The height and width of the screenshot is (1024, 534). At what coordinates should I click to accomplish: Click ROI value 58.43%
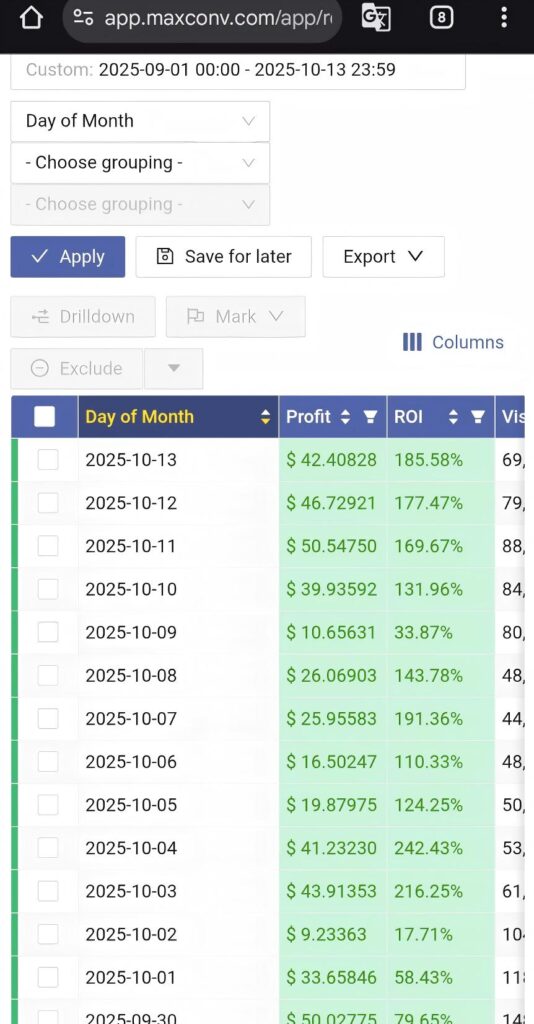(x=424, y=978)
